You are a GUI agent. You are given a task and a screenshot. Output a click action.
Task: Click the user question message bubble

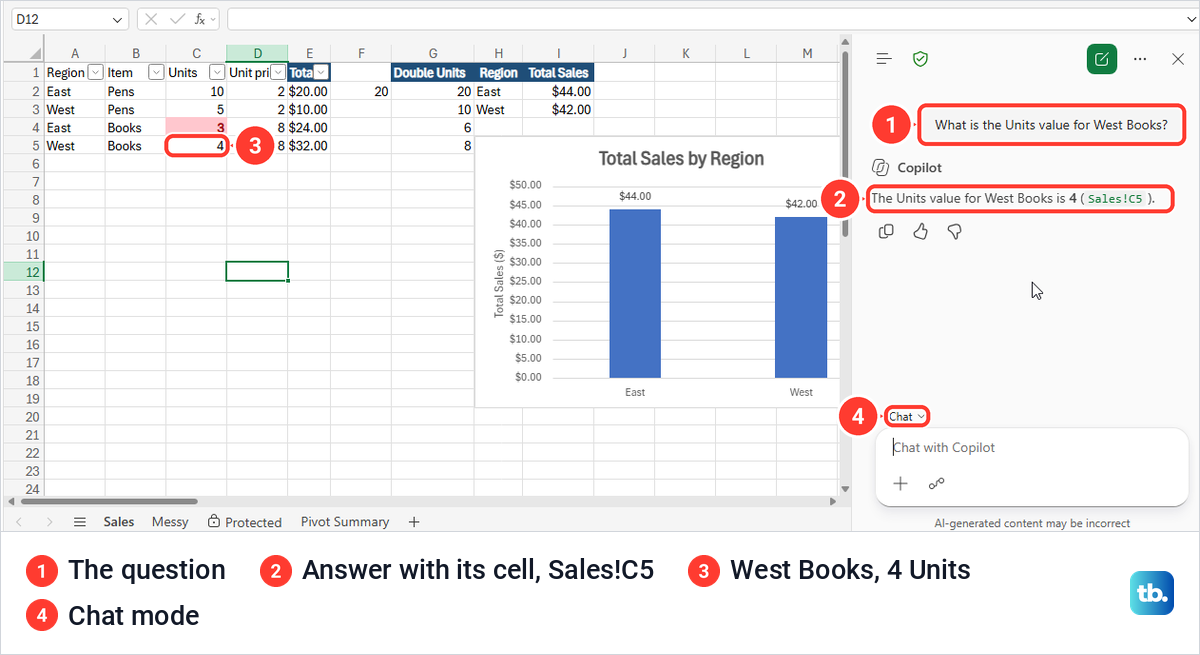click(x=1050, y=125)
